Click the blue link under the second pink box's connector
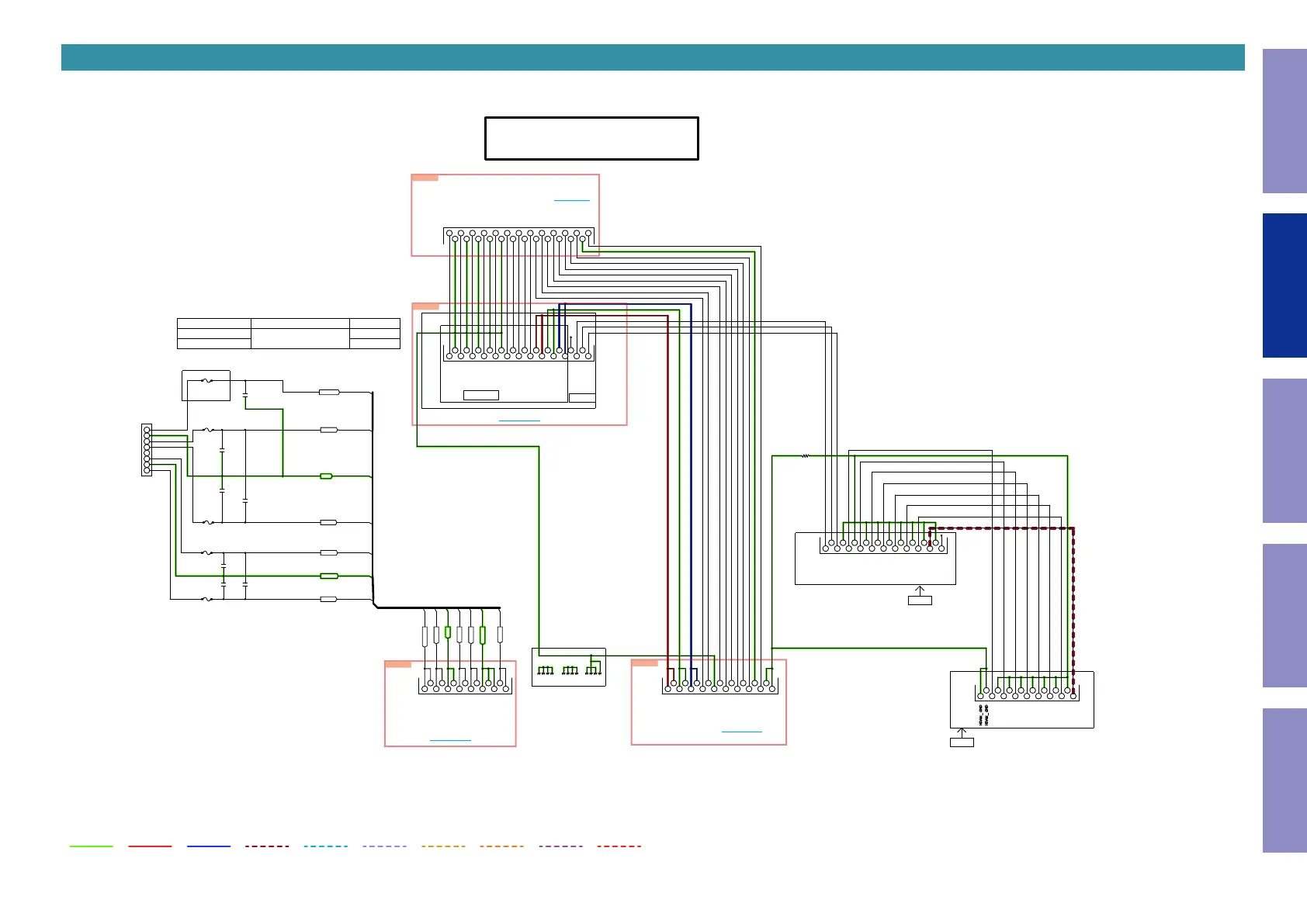This screenshot has height=924, width=1307. click(519, 420)
